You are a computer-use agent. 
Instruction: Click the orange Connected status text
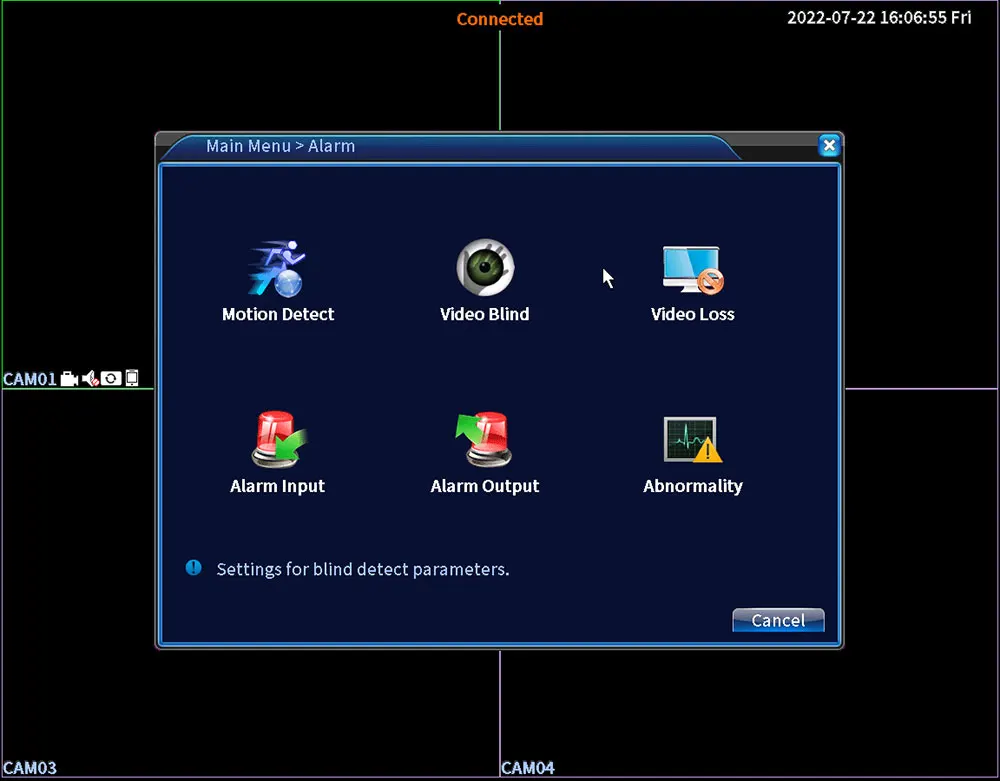point(500,19)
